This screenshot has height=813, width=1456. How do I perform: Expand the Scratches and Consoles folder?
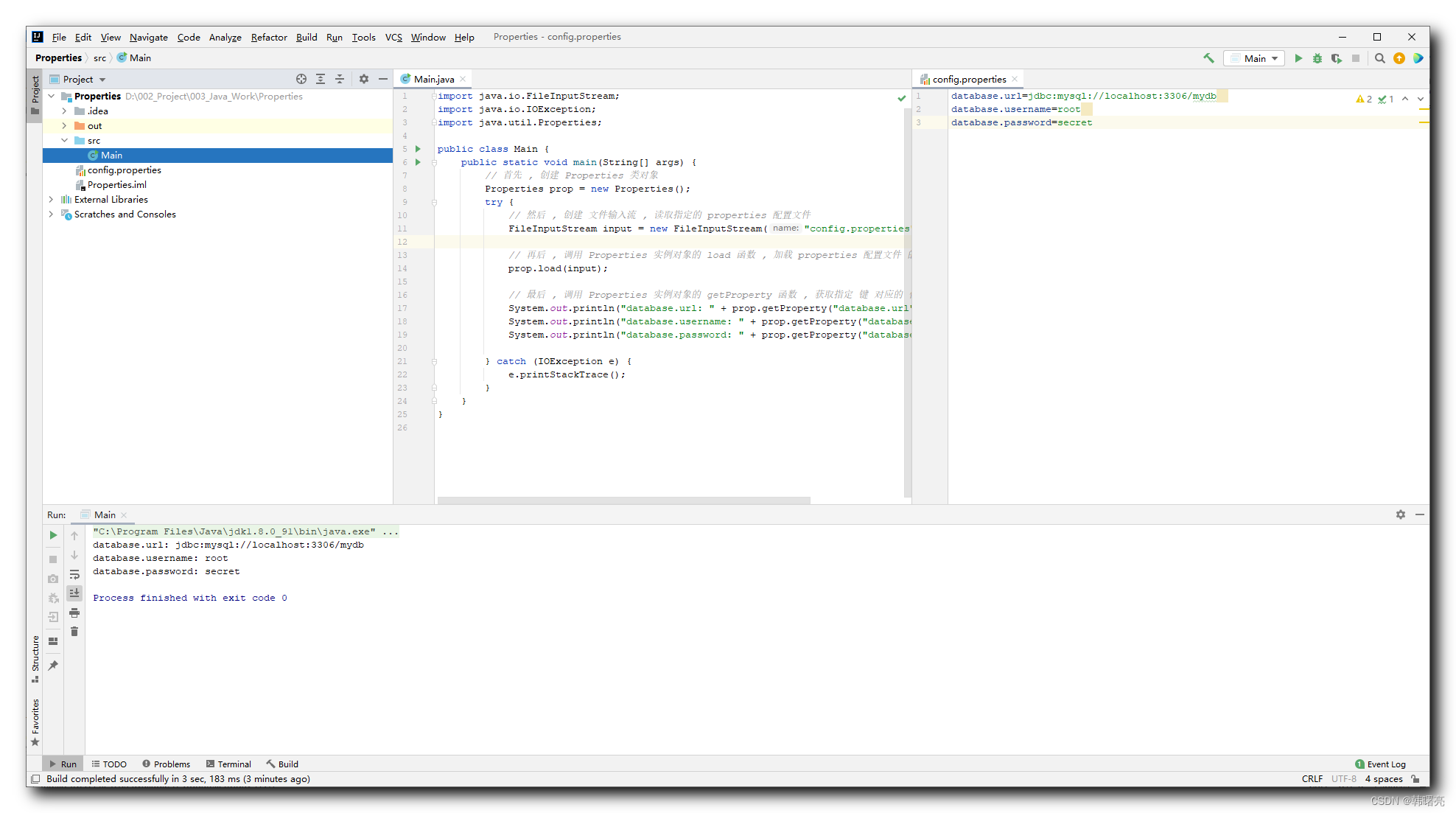pos(51,213)
